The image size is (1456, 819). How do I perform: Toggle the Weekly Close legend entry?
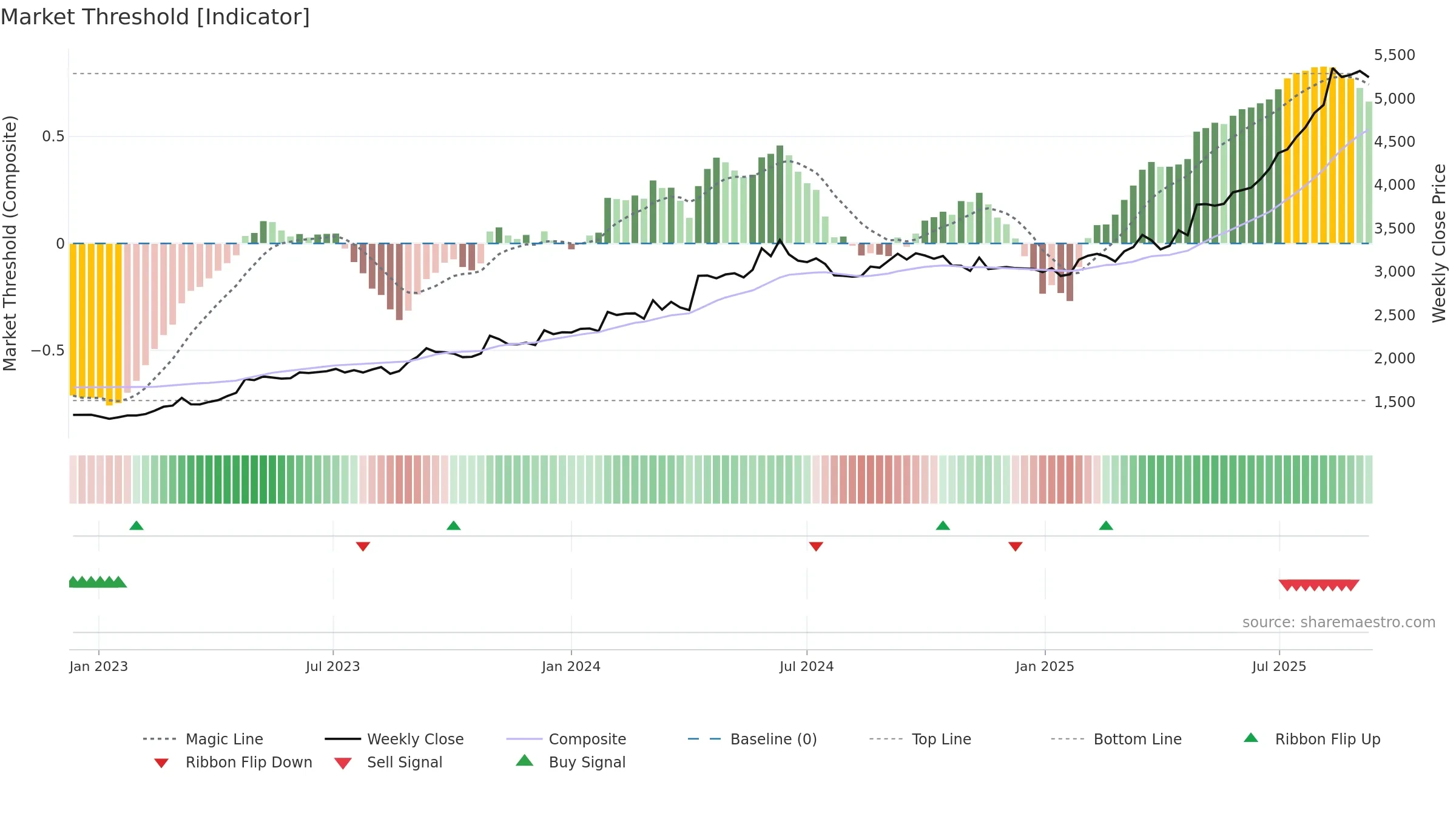point(394,739)
